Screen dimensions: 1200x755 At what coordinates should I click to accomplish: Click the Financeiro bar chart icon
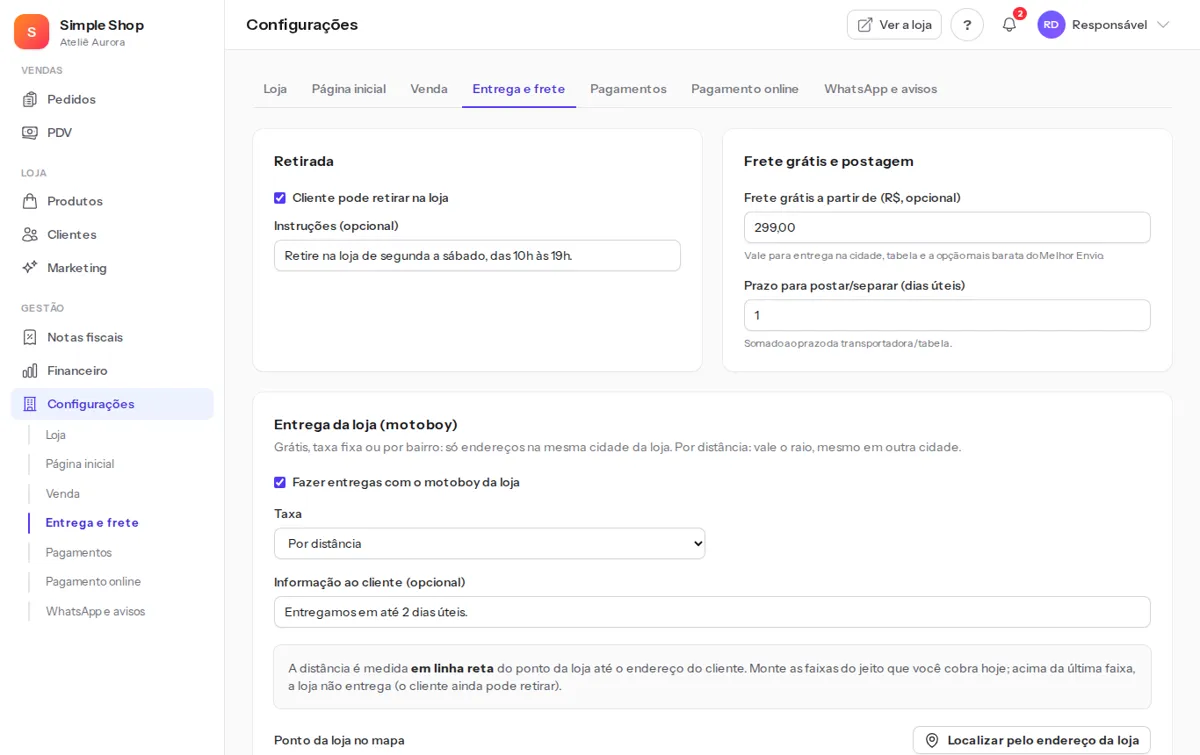(30, 370)
